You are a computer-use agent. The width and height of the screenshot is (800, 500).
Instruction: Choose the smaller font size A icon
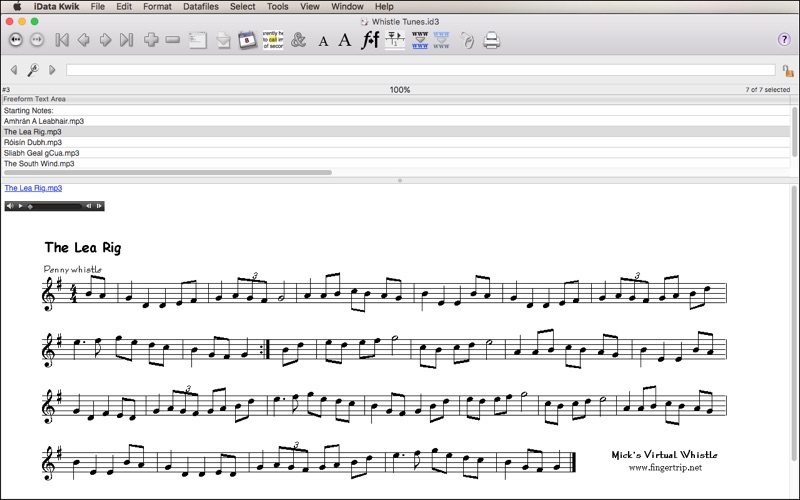click(323, 41)
